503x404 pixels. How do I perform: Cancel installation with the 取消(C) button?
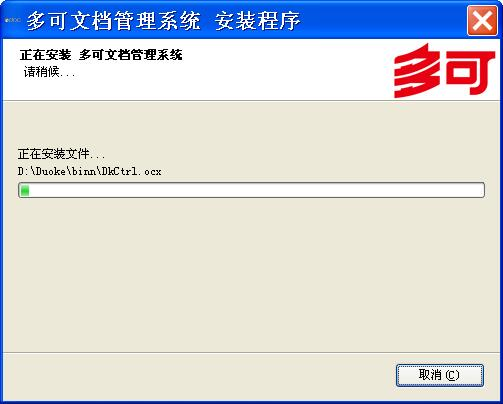pos(440,375)
